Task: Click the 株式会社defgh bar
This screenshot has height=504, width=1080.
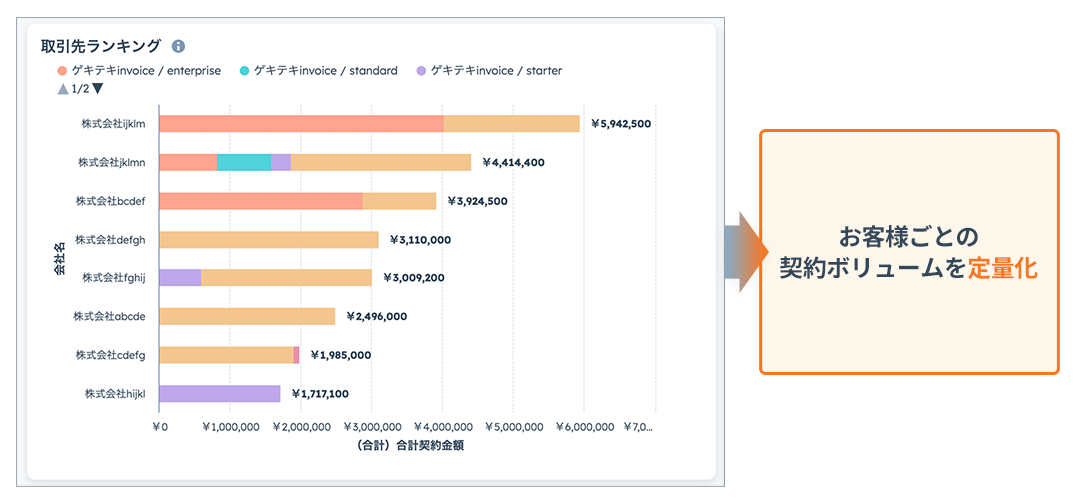Action: point(269,240)
